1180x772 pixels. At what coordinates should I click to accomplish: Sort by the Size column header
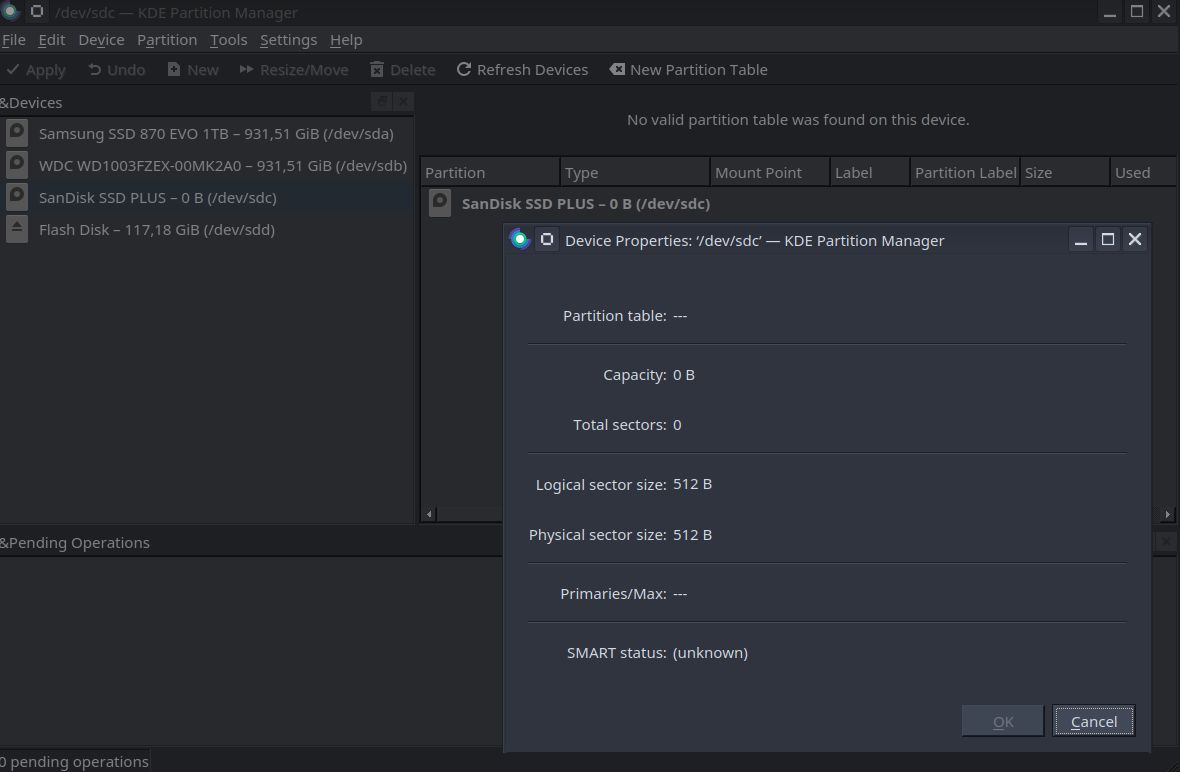(x=1064, y=172)
